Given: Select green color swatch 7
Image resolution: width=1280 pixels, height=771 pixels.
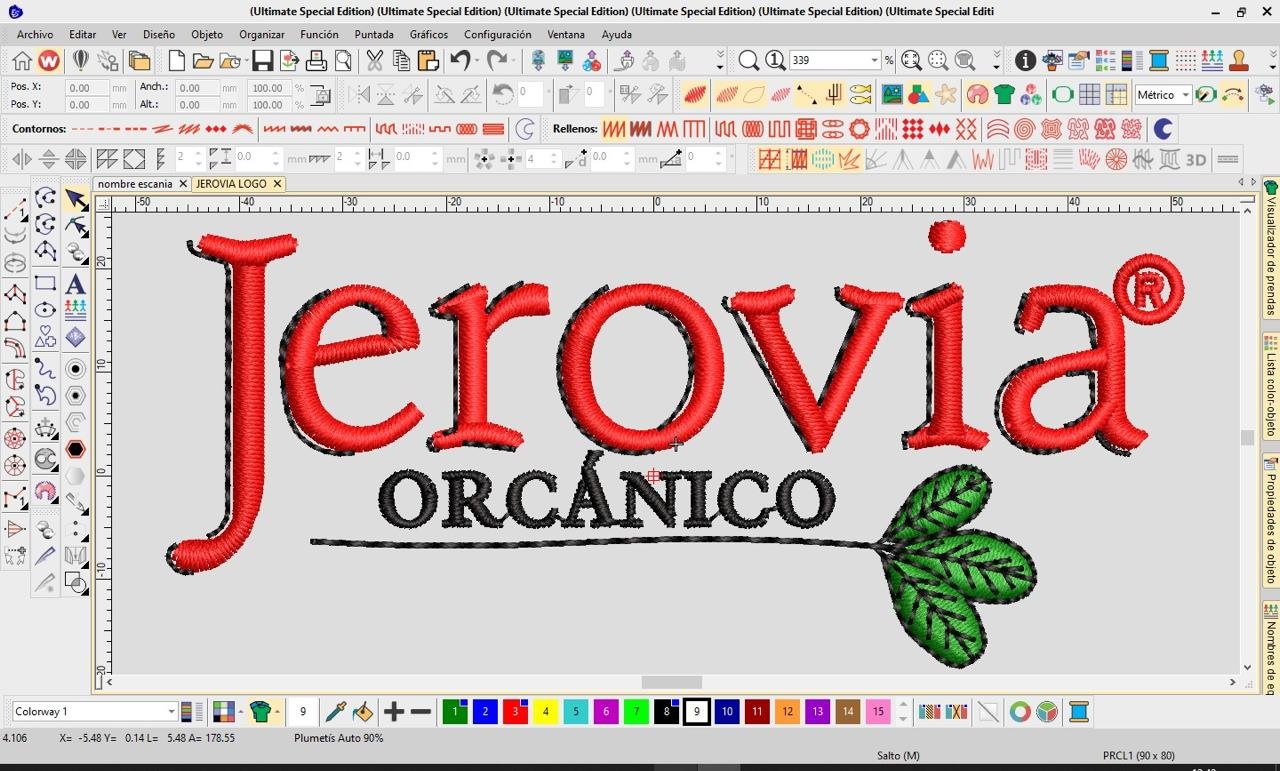Looking at the screenshot, I should [x=636, y=712].
